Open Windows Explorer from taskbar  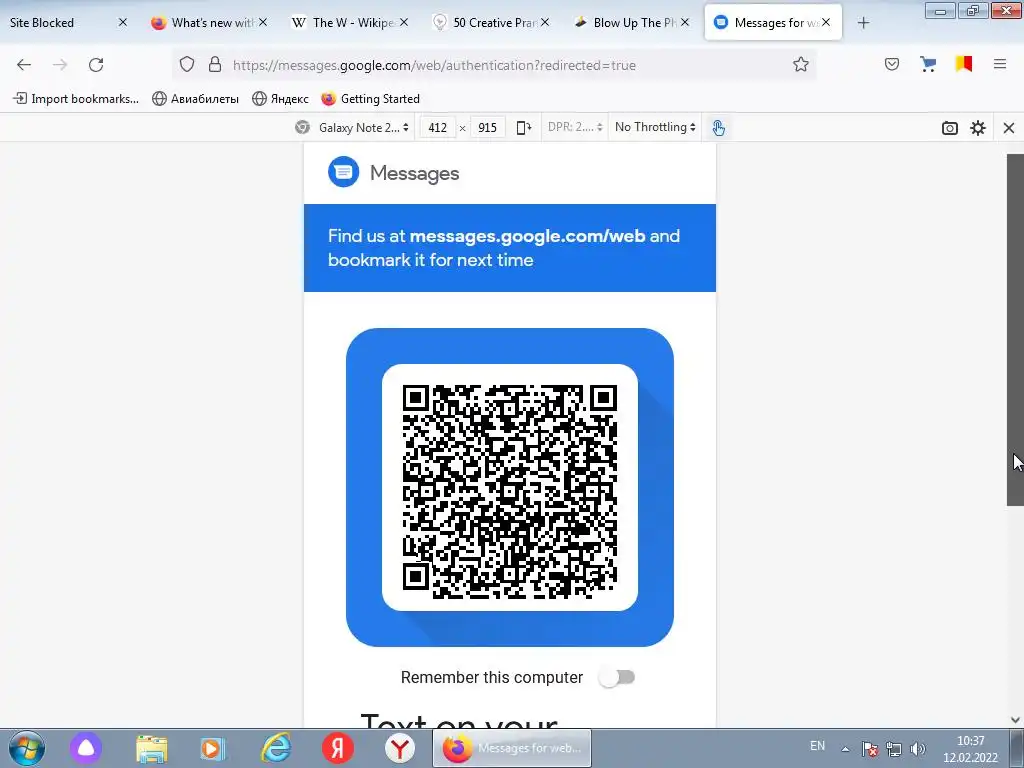(152, 749)
